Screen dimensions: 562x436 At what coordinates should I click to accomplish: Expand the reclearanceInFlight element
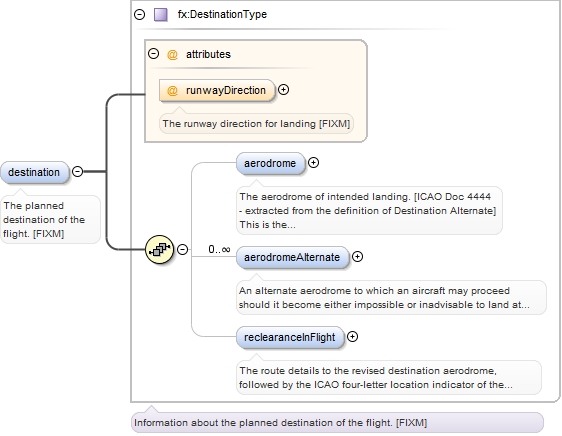tap(353, 336)
